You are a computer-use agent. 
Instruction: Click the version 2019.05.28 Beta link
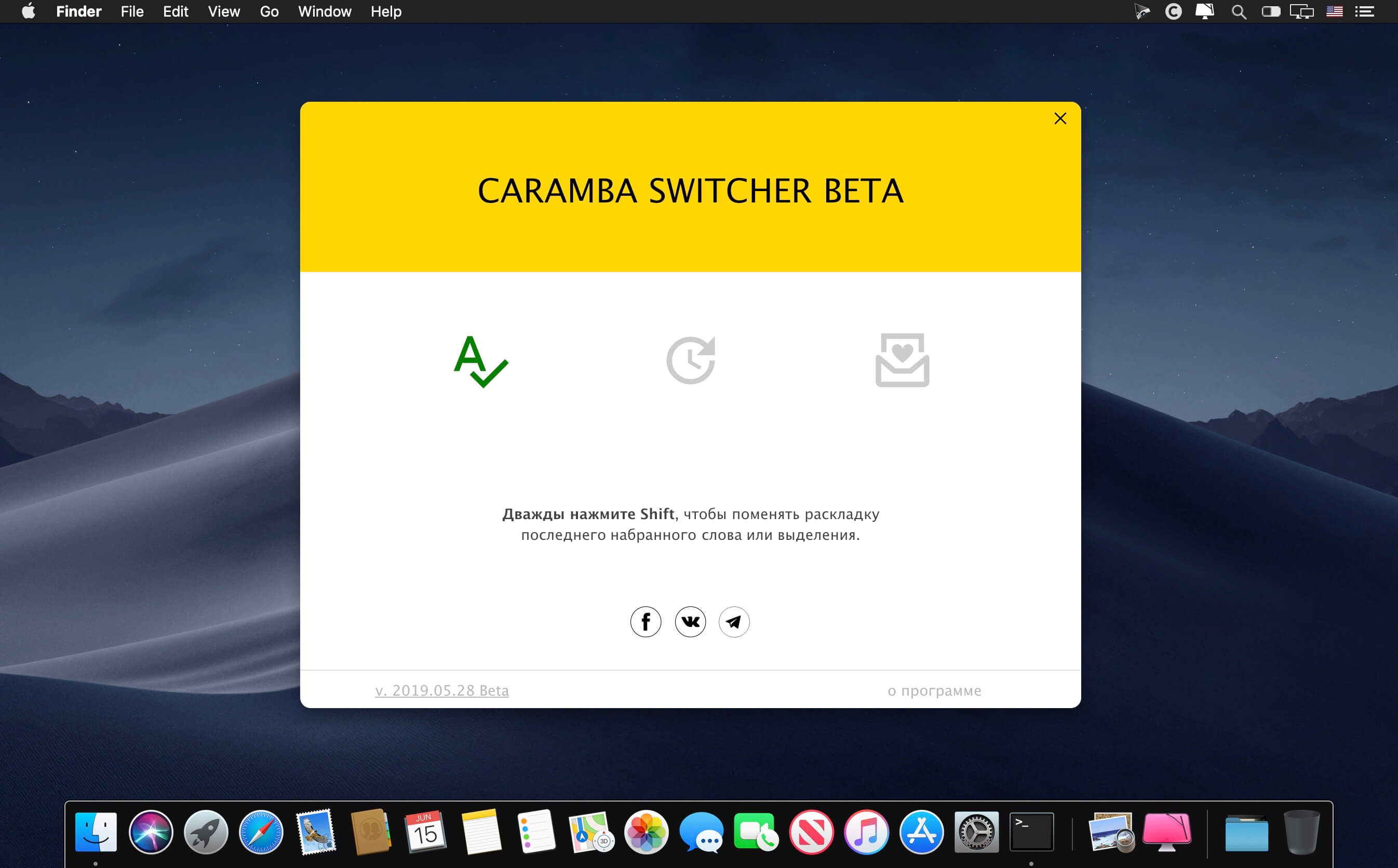[442, 690]
